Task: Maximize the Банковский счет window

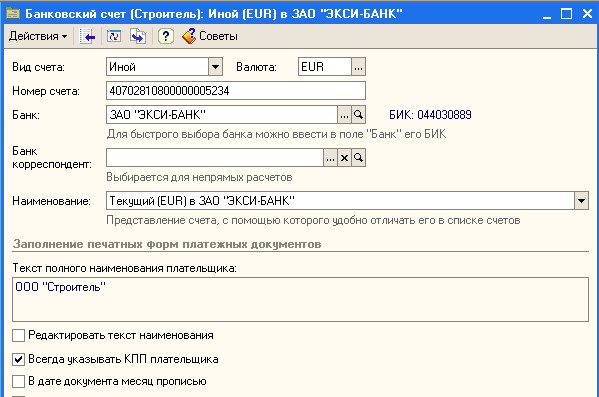Action: pyautogui.click(x=567, y=14)
